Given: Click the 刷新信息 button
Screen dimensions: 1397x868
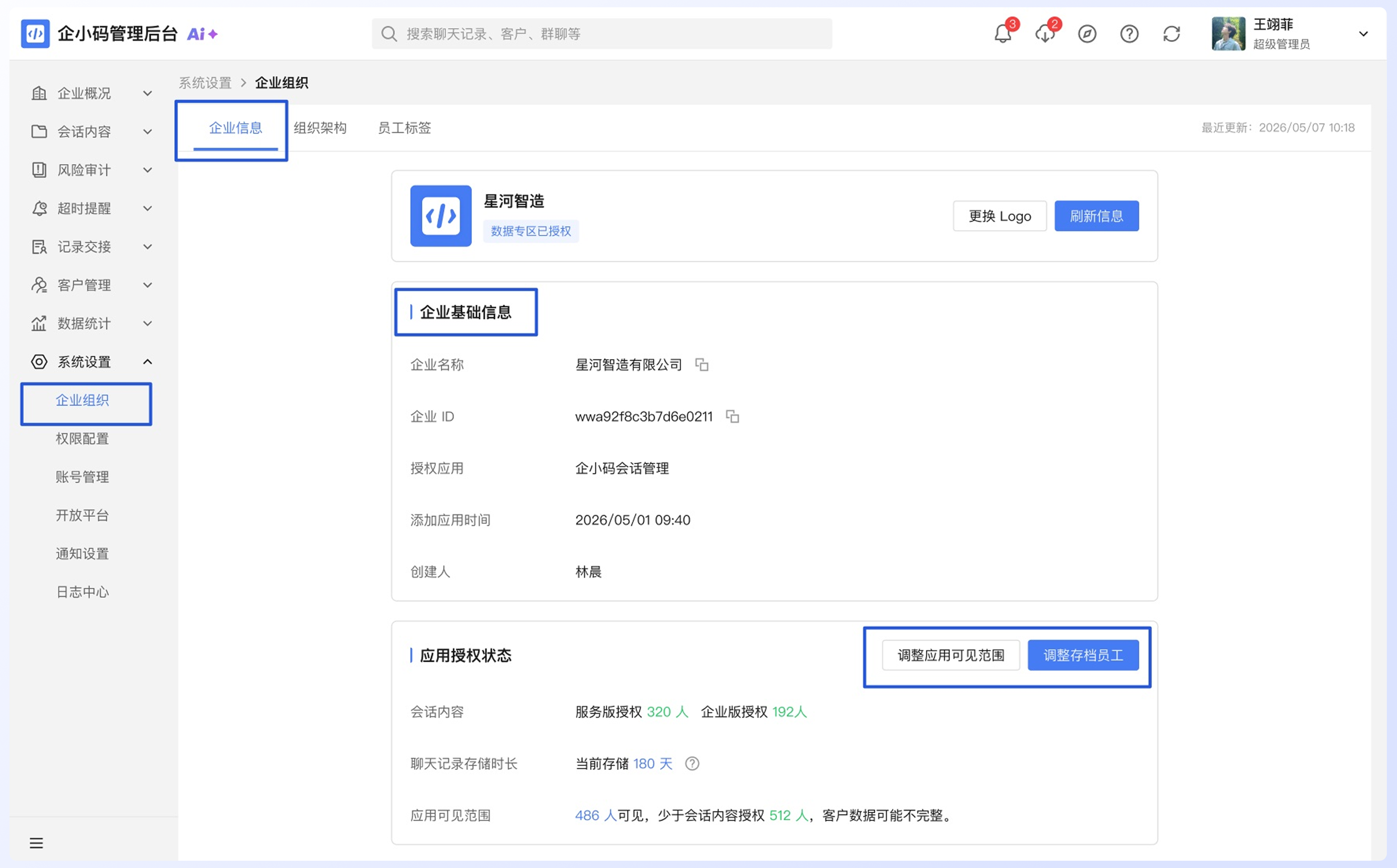Looking at the screenshot, I should (1096, 216).
